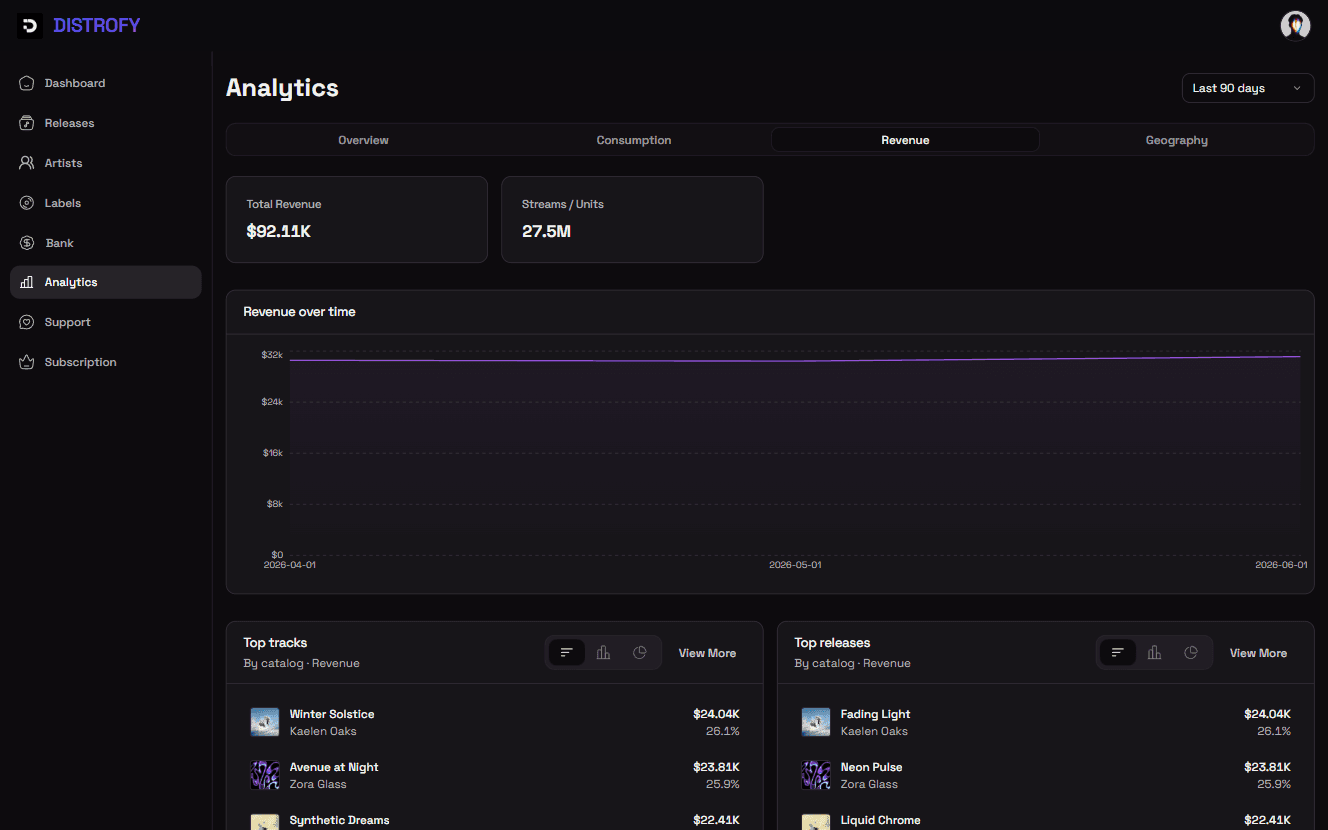Click Zora Glass under Avenue at Night
The height and width of the screenshot is (830, 1328).
coord(318,784)
